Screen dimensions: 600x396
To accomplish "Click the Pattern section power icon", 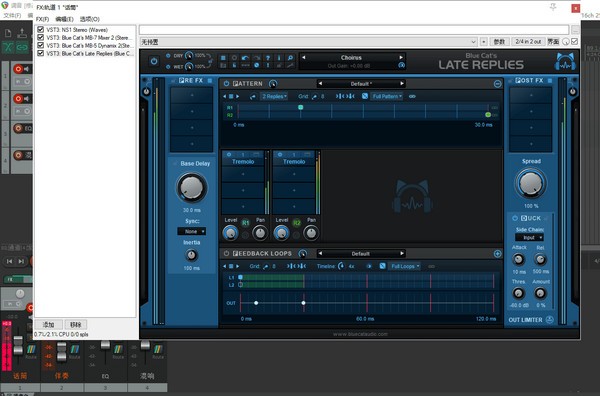I will tap(226, 83).
